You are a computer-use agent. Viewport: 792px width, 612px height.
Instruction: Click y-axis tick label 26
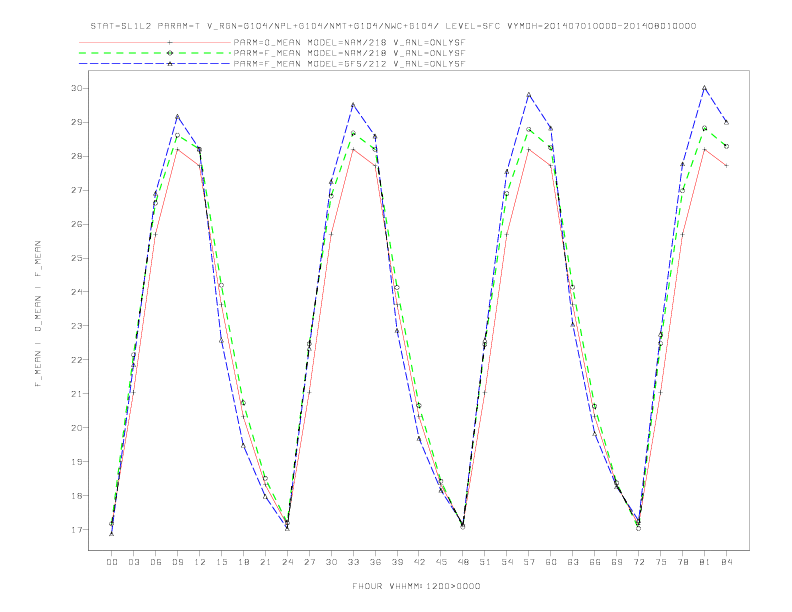tap(77, 224)
